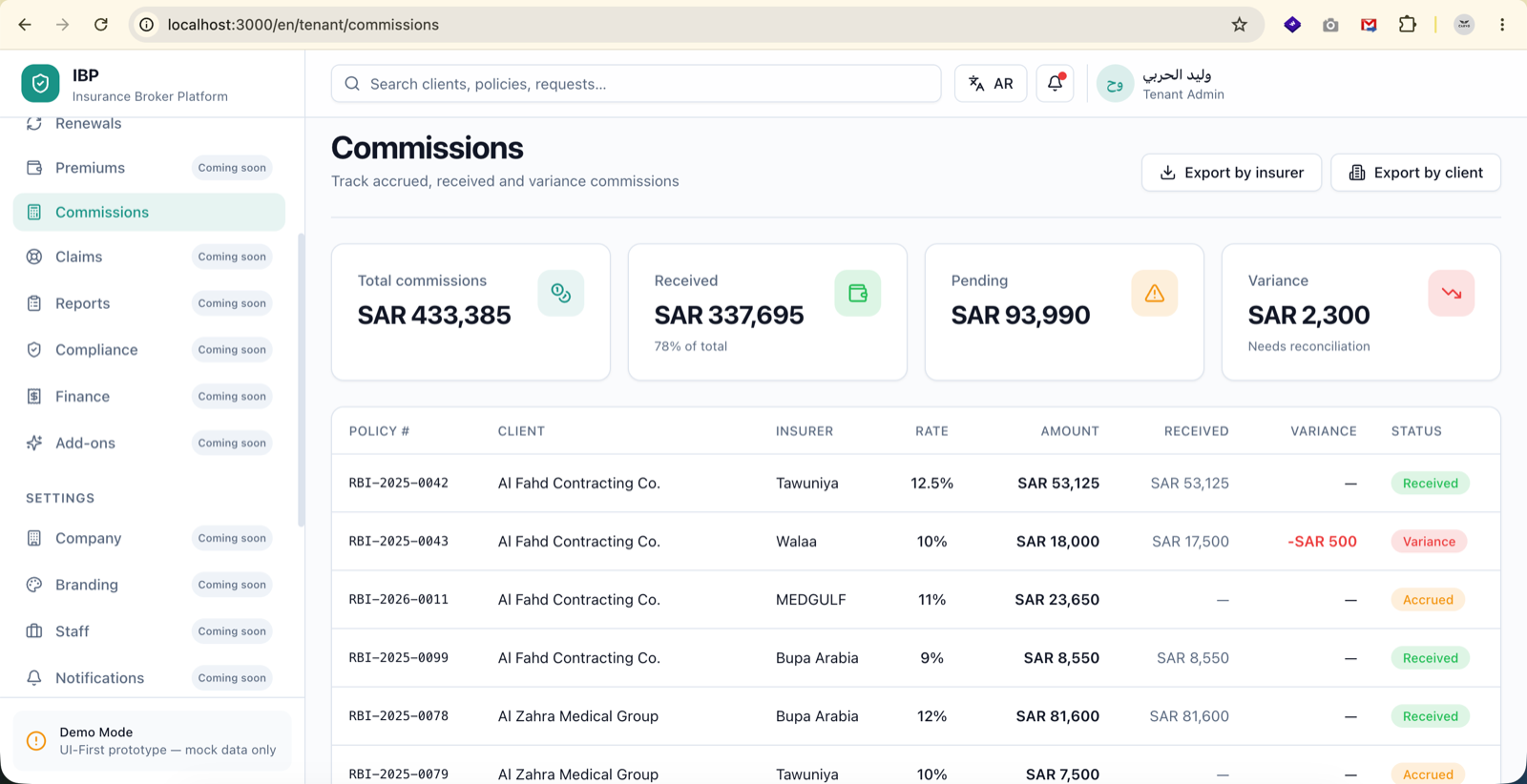Open the browser extensions puzzle icon
The width and height of the screenshot is (1527, 784).
tap(1407, 25)
